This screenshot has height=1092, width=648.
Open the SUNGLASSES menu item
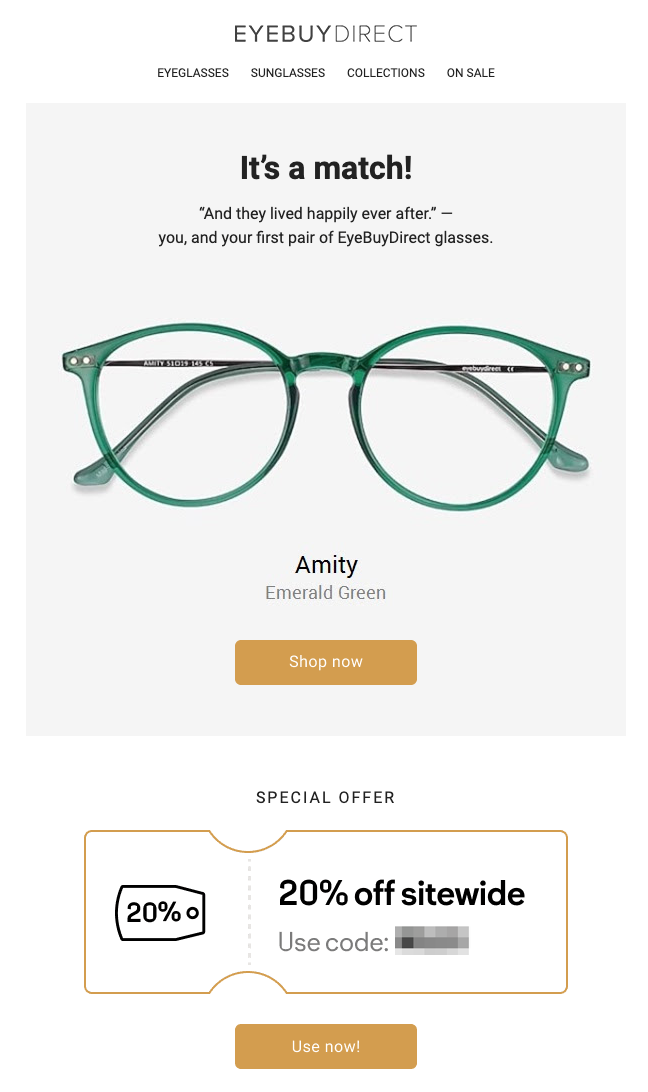288,72
